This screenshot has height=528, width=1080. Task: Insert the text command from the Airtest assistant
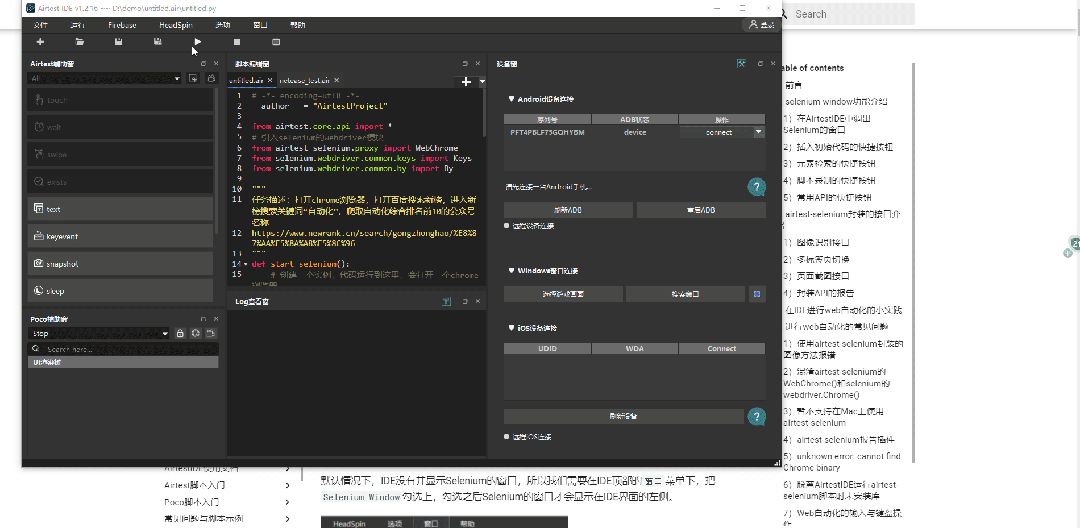point(121,209)
